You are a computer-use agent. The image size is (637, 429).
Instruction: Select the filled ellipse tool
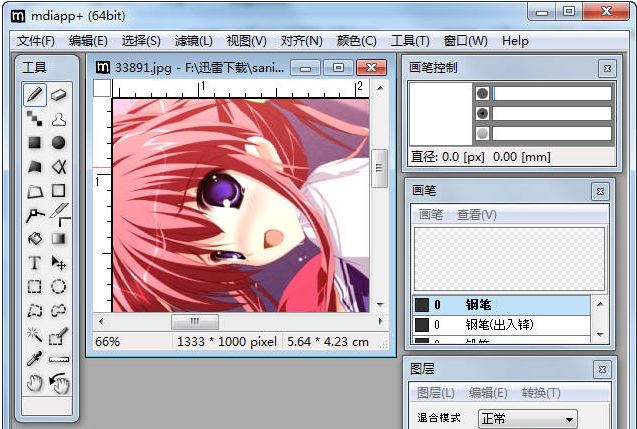tap(58, 143)
